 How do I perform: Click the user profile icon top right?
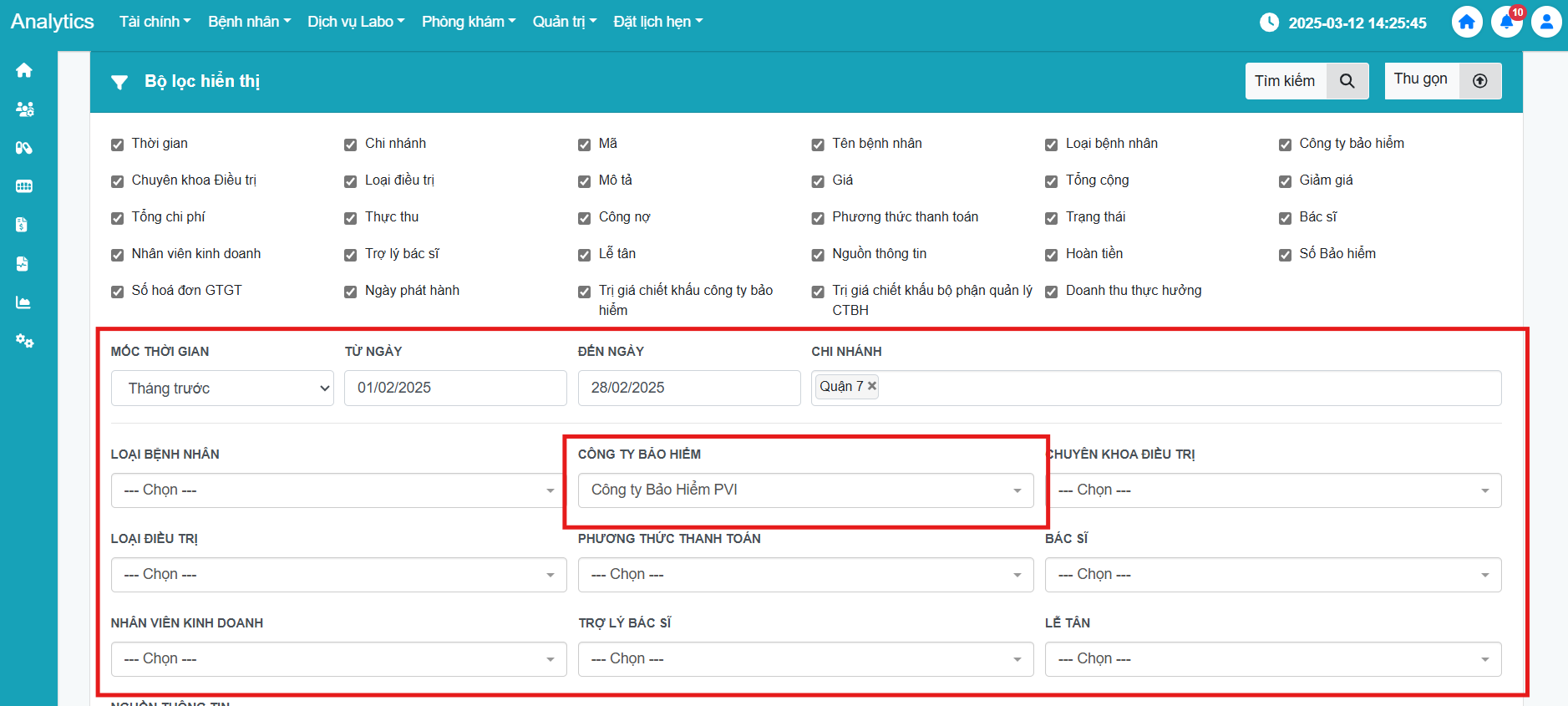click(1545, 23)
